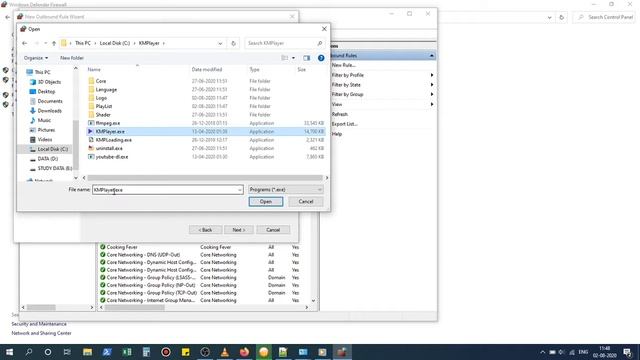Select the Shader folder
The width and height of the screenshot is (640, 360).
click(x=103, y=115)
